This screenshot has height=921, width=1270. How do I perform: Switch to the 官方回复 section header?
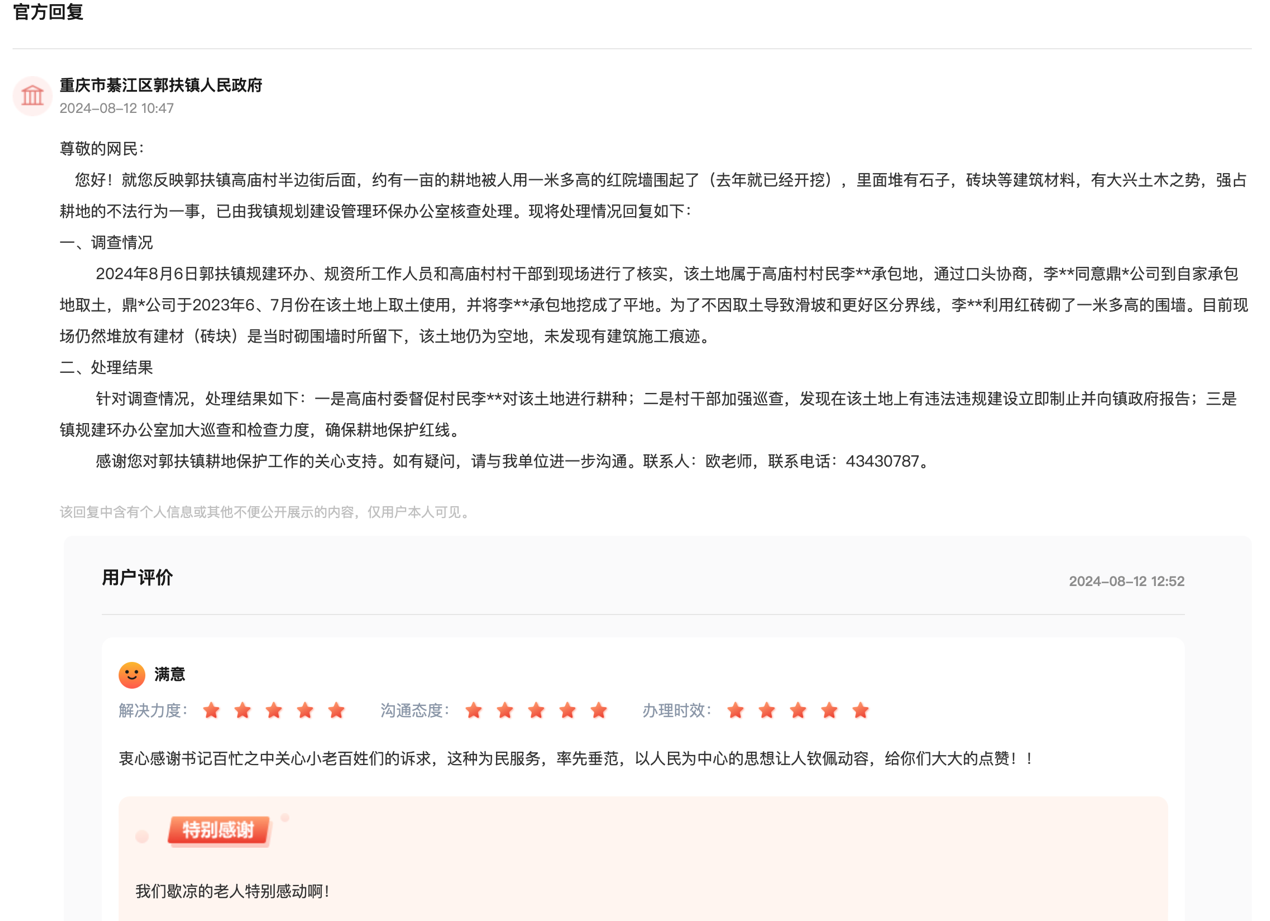(46, 13)
